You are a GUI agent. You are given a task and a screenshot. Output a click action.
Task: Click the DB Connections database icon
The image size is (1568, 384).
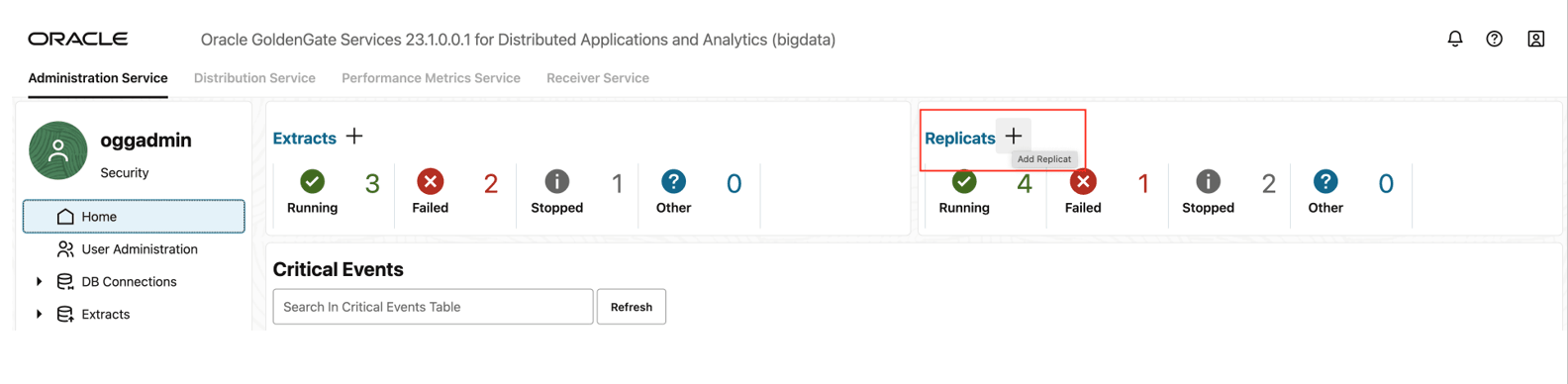click(65, 281)
